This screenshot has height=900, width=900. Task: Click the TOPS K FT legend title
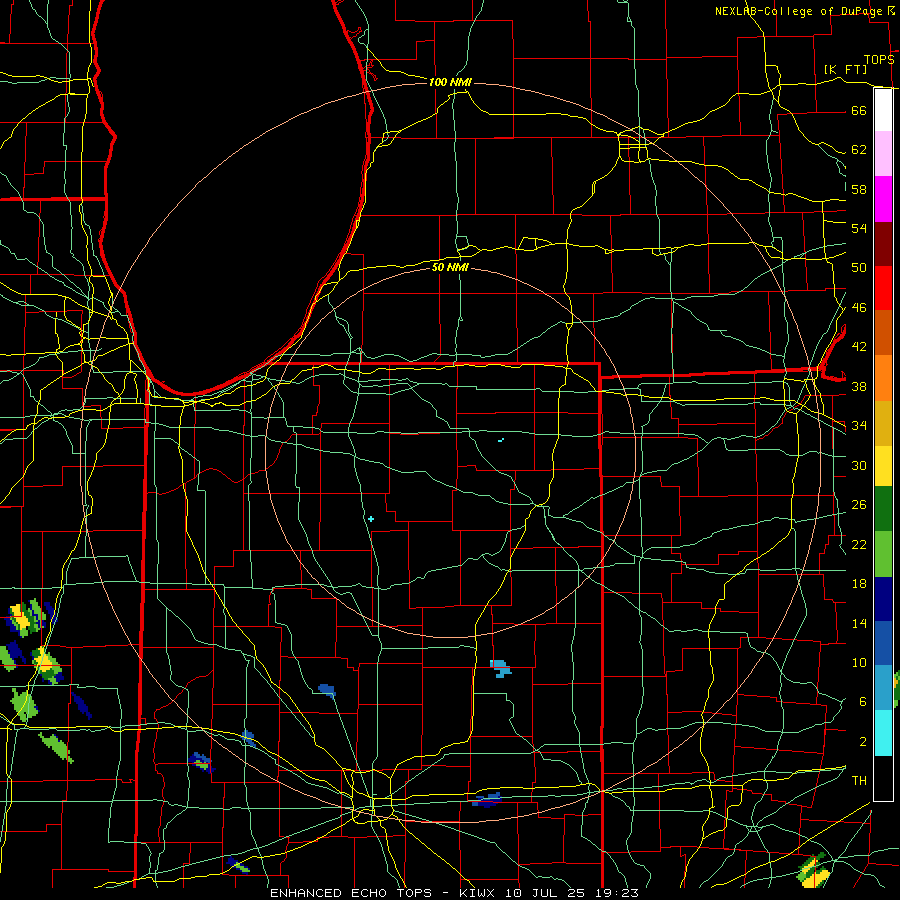click(x=859, y=64)
